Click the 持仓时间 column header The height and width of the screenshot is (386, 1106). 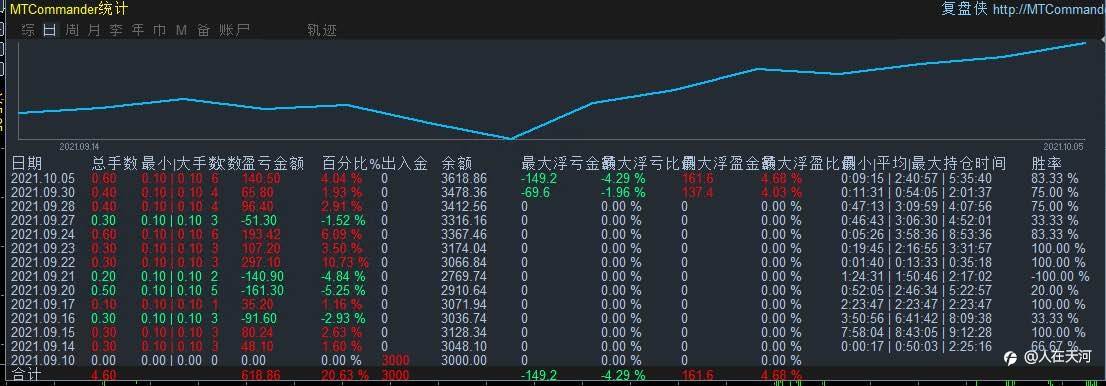[x=975, y=164]
